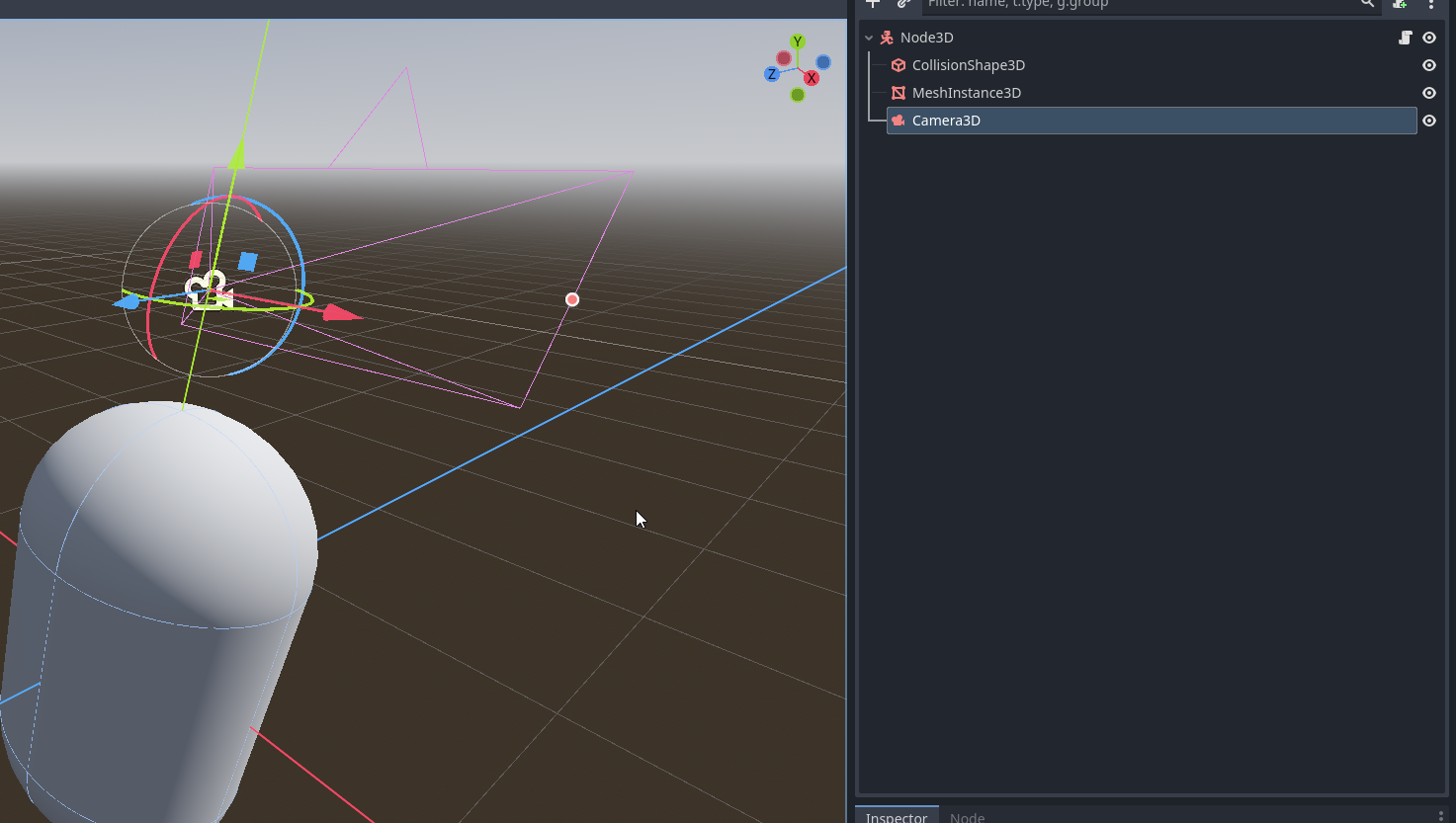Click the dark red negative-X gizmo circle

784,58
